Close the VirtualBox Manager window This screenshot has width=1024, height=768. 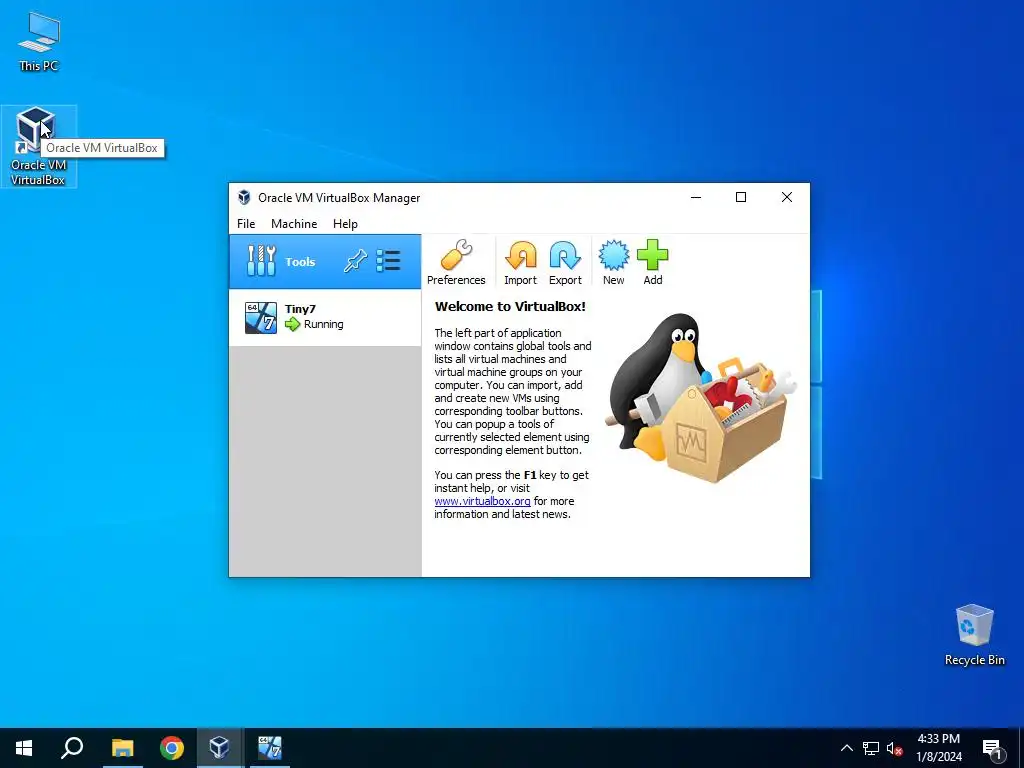pos(787,197)
